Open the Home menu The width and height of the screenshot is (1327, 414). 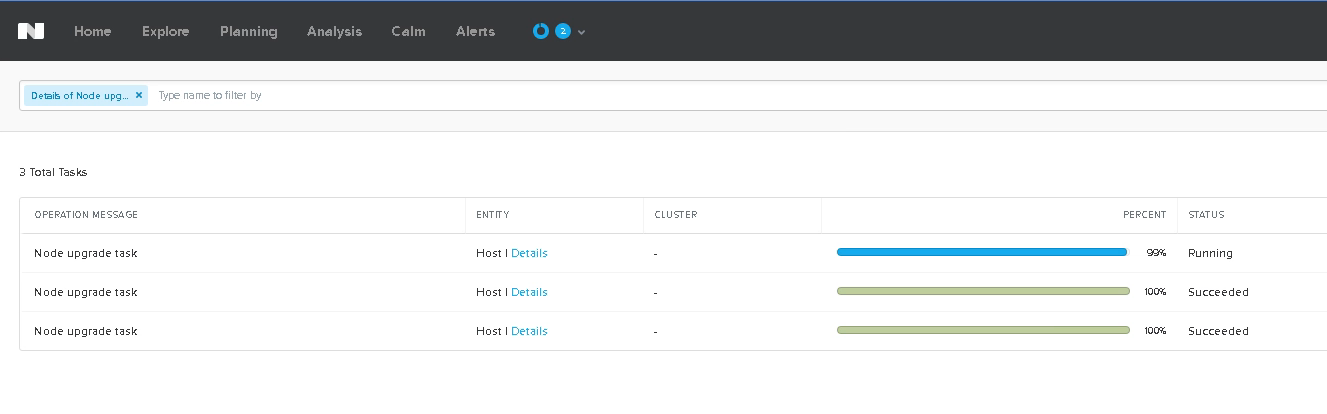click(93, 31)
